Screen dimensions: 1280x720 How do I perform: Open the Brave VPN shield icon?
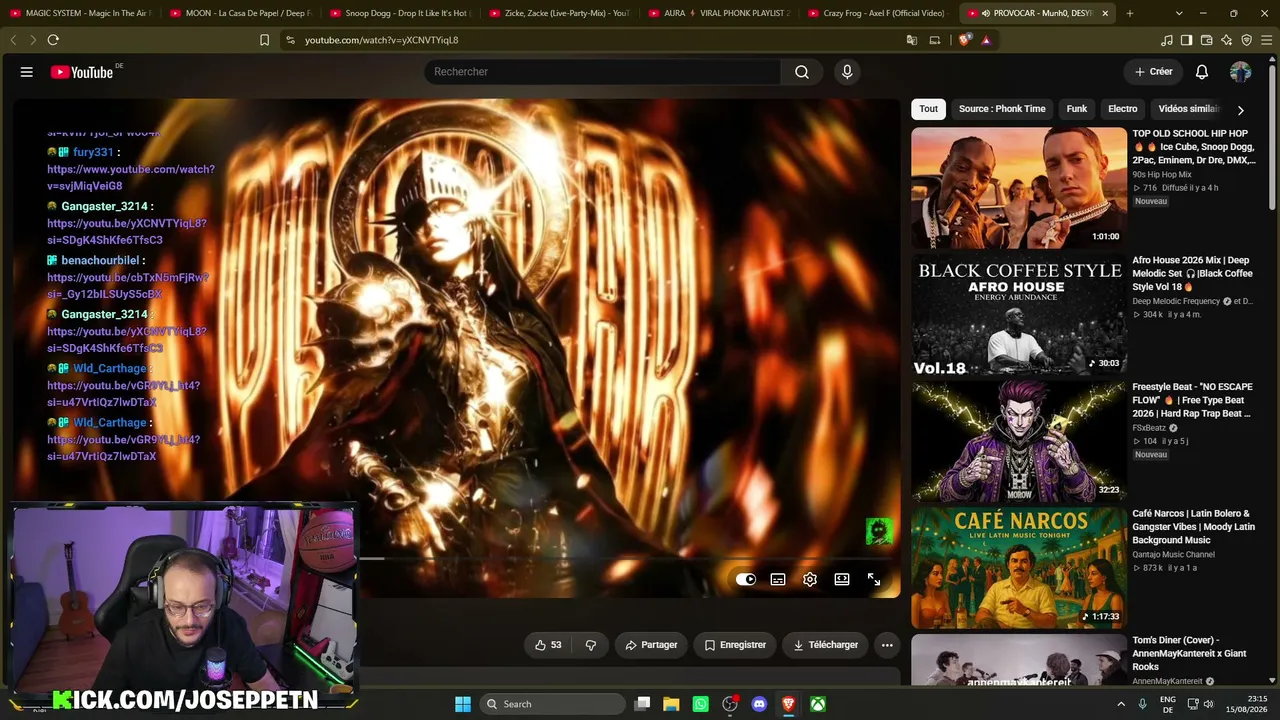coord(1246,40)
